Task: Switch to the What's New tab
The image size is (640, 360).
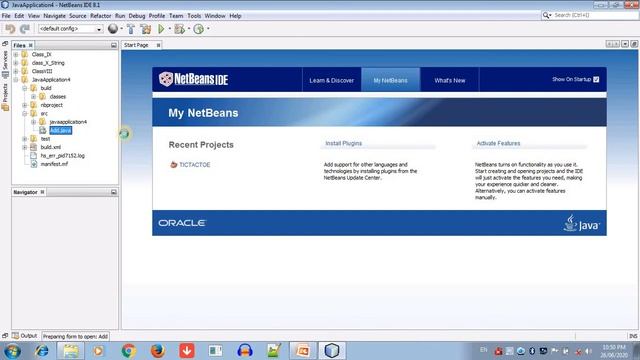Action: tap(450, 80)
